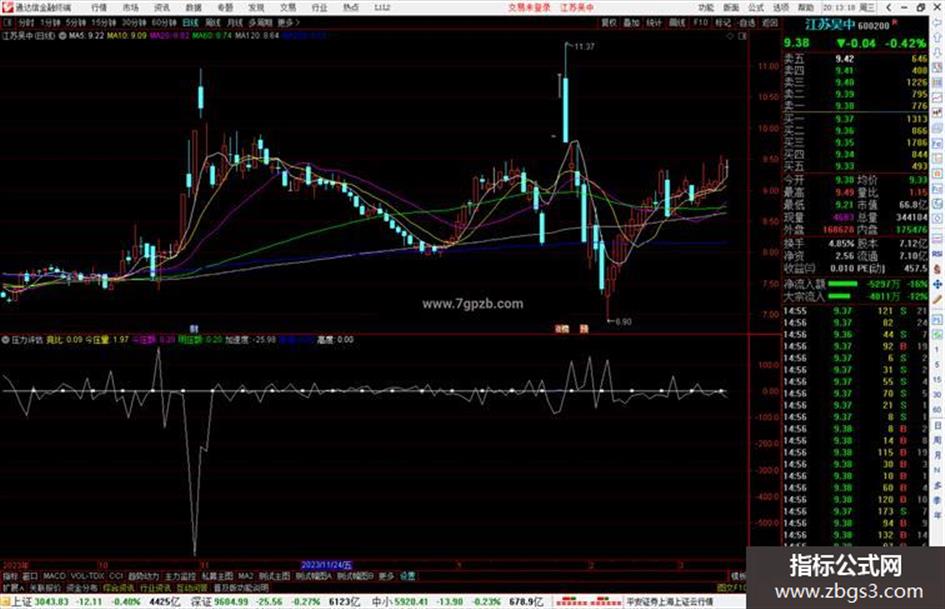Click the 周 period shortcut in right sidebar

click(937, 440)
